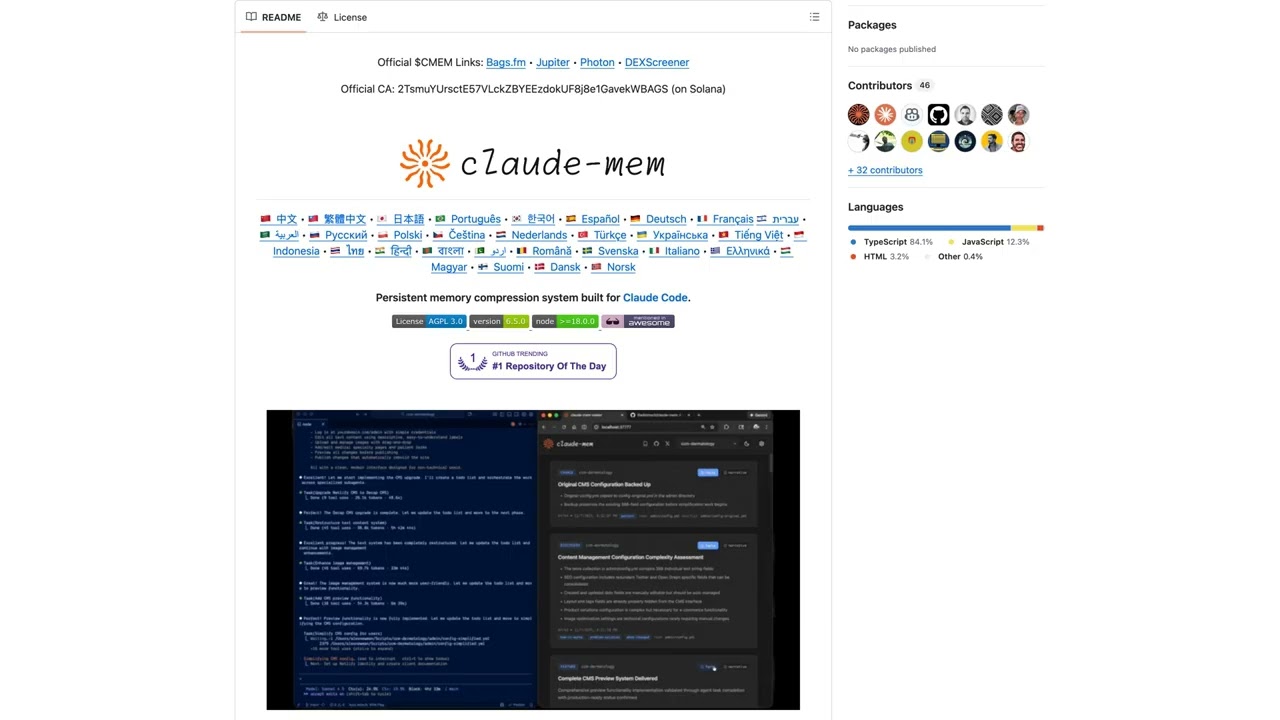Open the Čeština translation link

click(459, 235)
